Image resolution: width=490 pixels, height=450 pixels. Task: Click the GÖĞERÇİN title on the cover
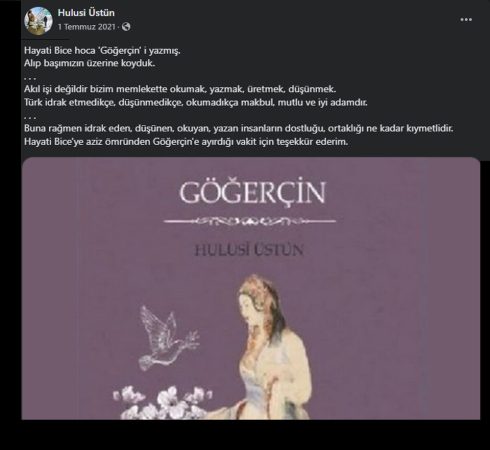pyautogui.click(x=252, y=193)
